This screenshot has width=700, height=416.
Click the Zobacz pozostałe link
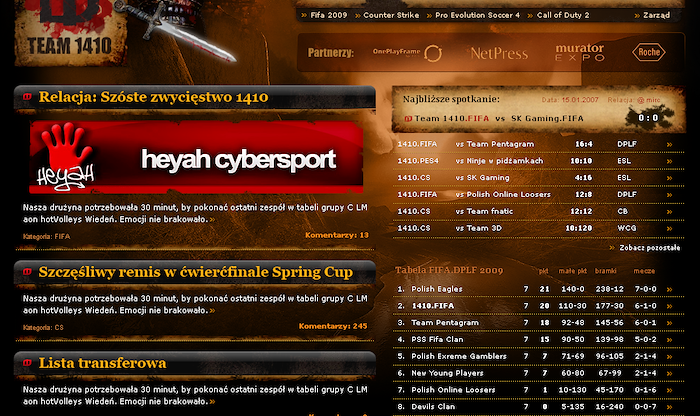(x=650, y=248)
